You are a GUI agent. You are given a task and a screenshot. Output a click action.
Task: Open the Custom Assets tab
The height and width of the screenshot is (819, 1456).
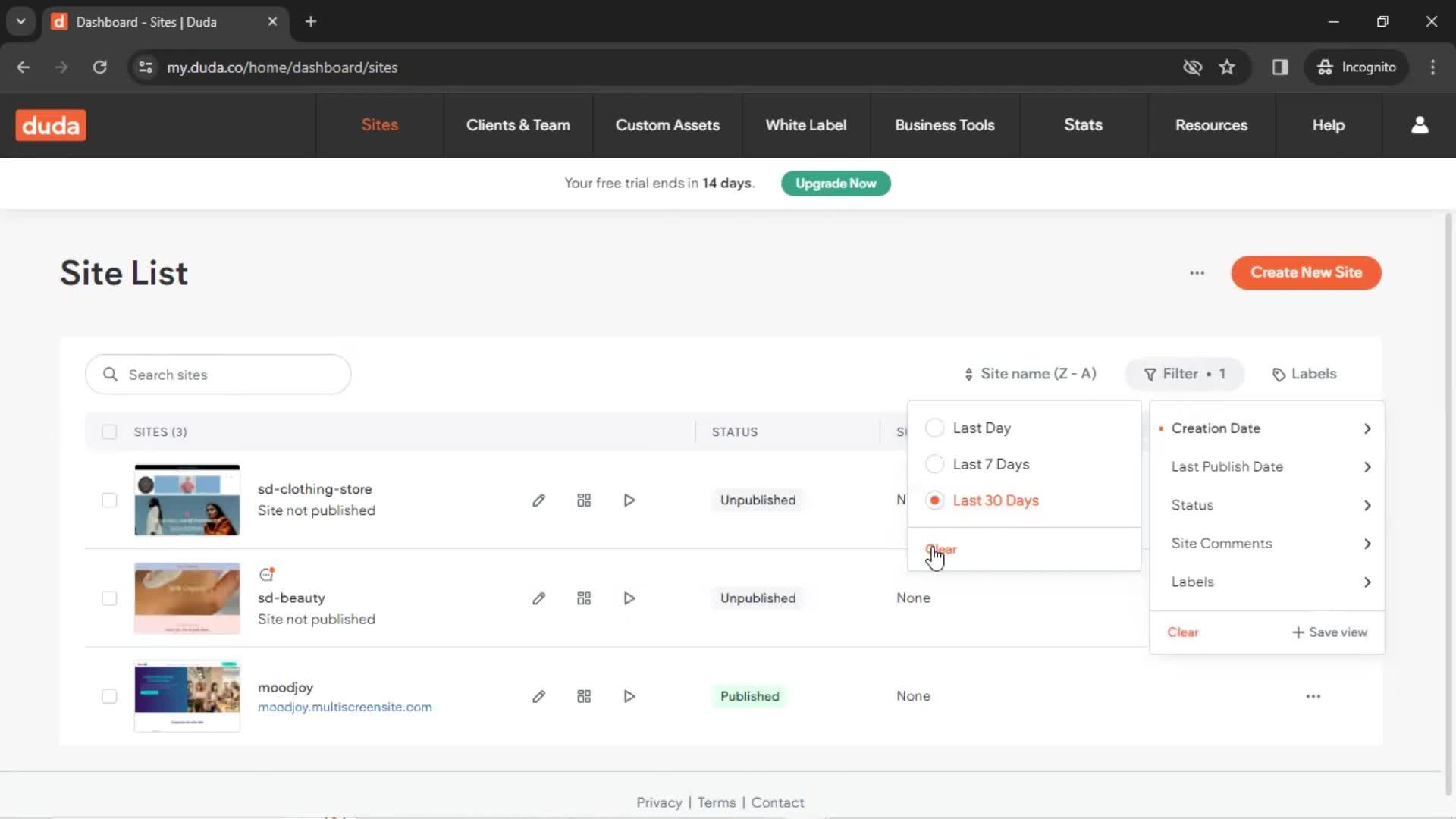point(667,125)
